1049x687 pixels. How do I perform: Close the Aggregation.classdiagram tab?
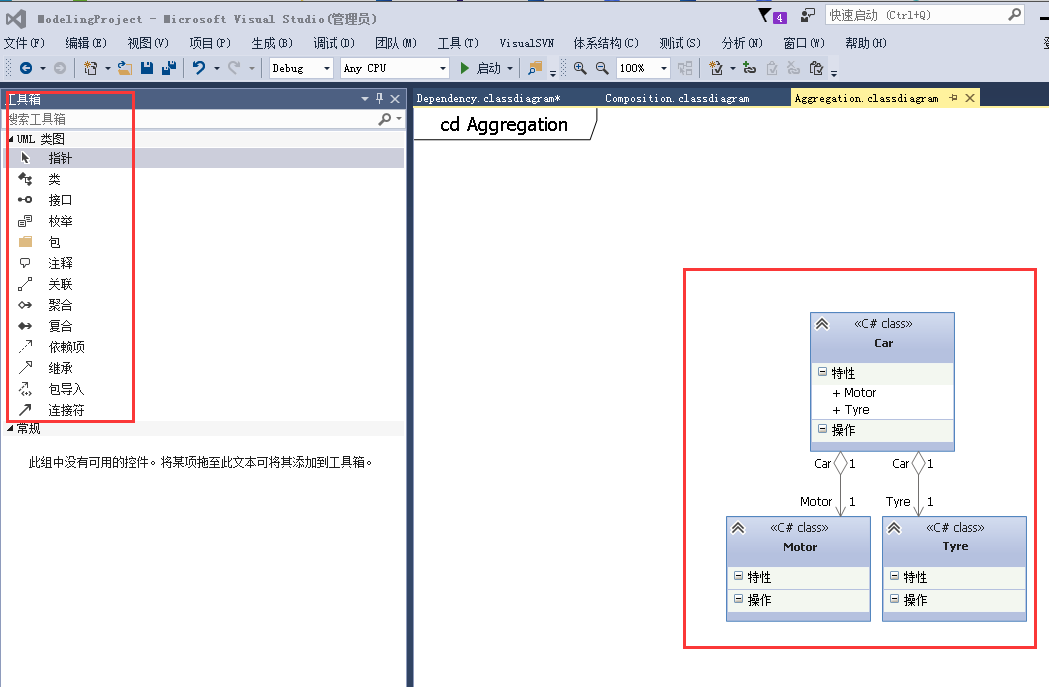970,98
